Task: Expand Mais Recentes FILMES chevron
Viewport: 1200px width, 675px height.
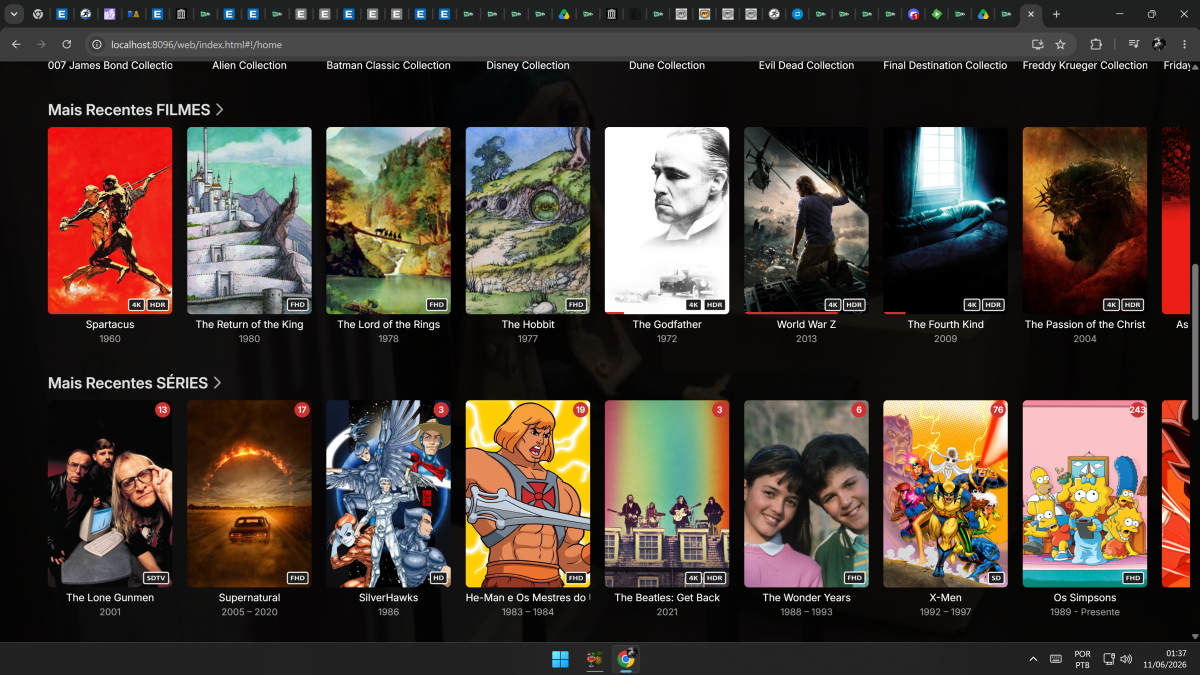Action: click(x=219, y=109)
